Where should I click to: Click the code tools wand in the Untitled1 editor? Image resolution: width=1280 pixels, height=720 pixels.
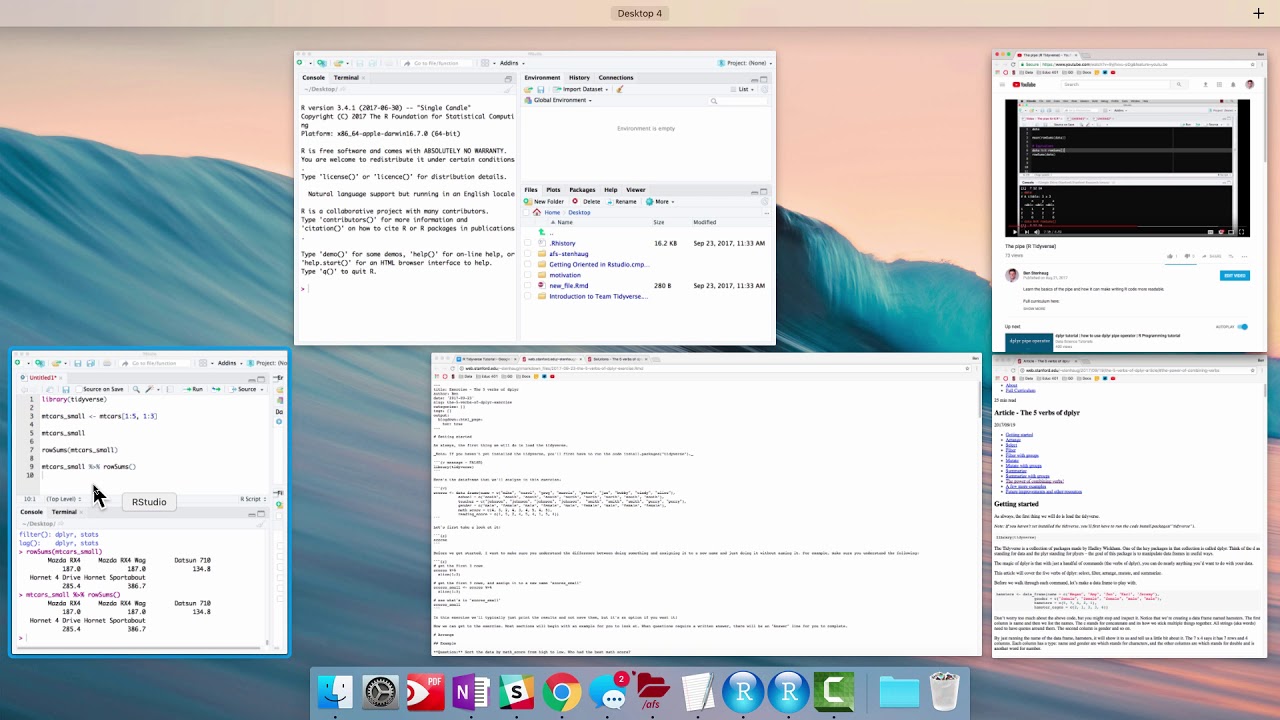[149, 389]
